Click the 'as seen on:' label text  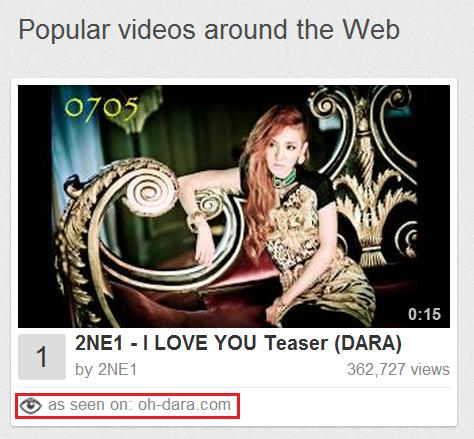(91, 405)
